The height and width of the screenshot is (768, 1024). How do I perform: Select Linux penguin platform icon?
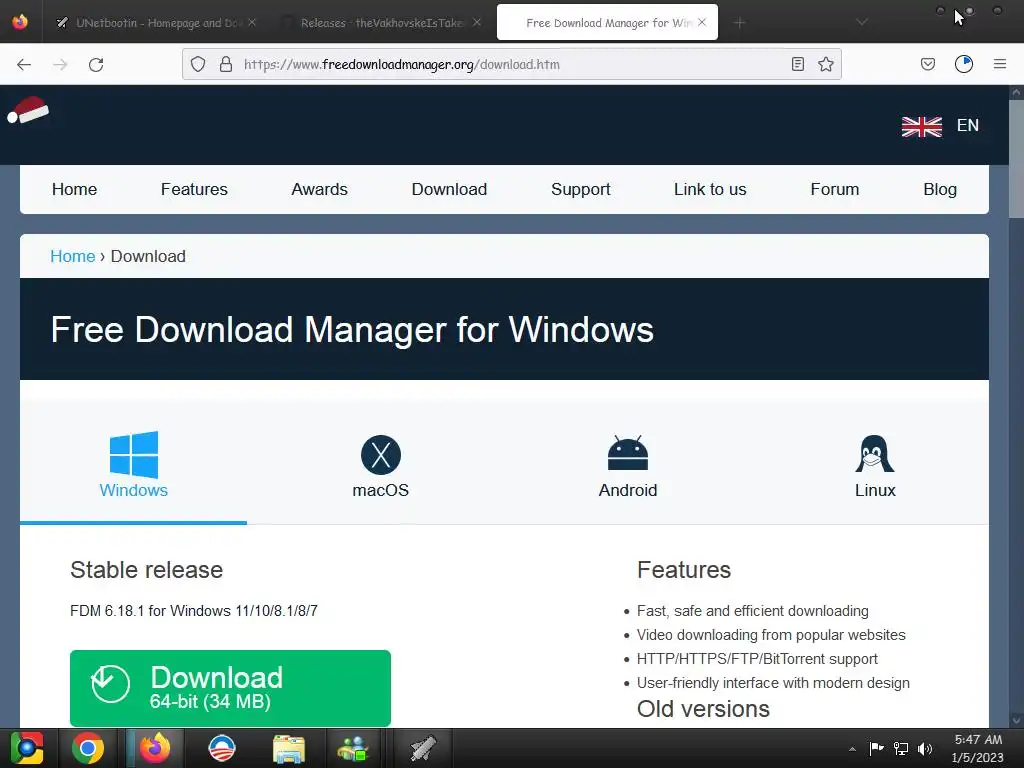tap(874, 453)
